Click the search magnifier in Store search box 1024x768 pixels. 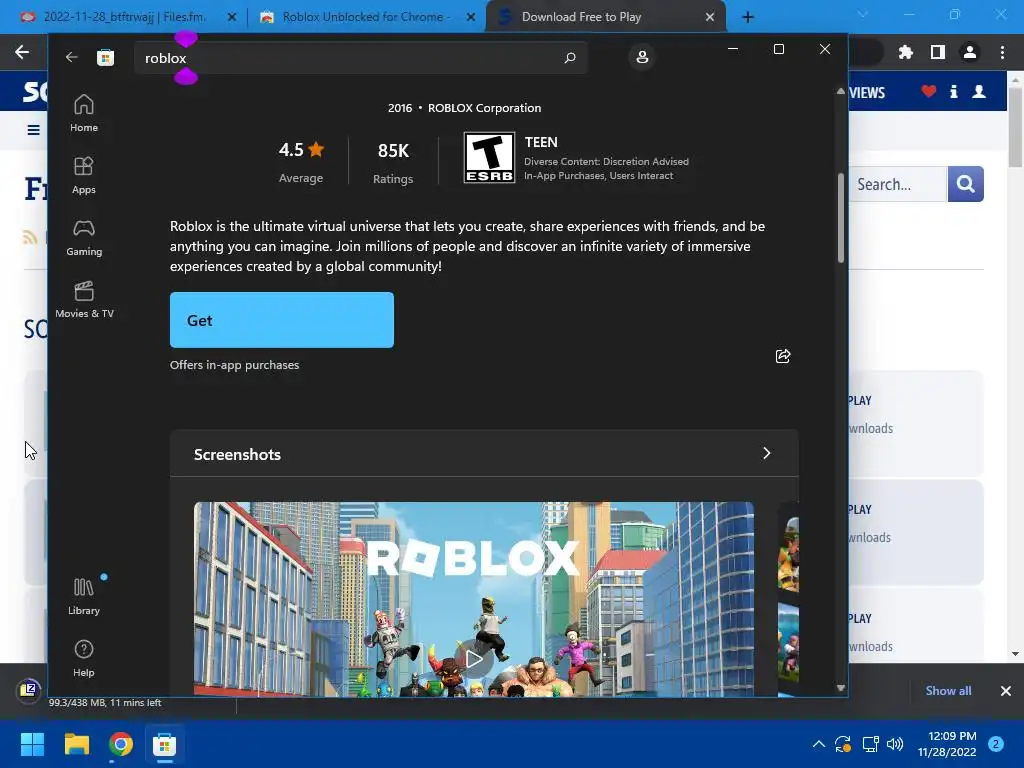point(569,57)
